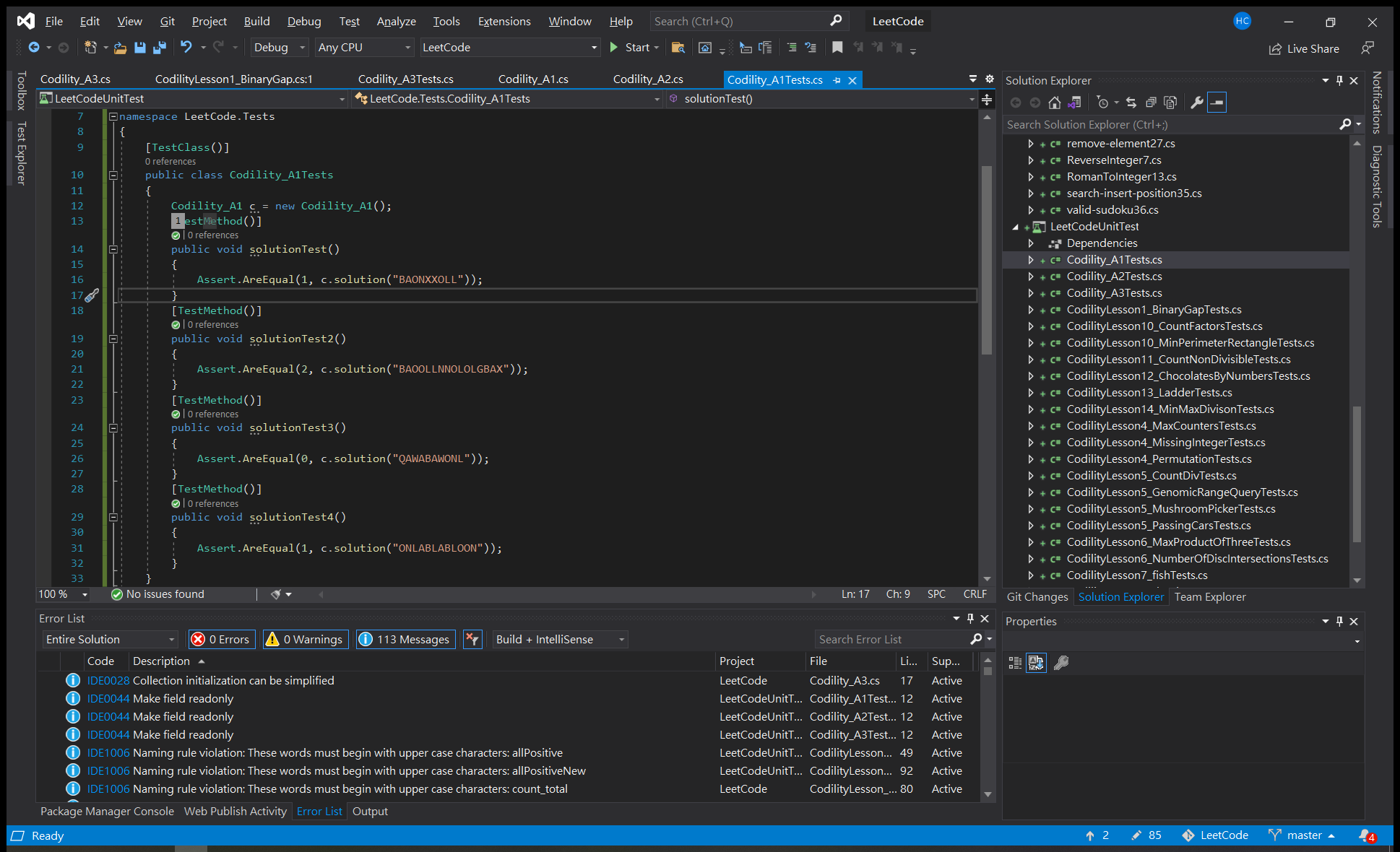This screenshot has width=1400, height=852.
Task: Expand the Dependencies node
Action: pos(1032,243)
